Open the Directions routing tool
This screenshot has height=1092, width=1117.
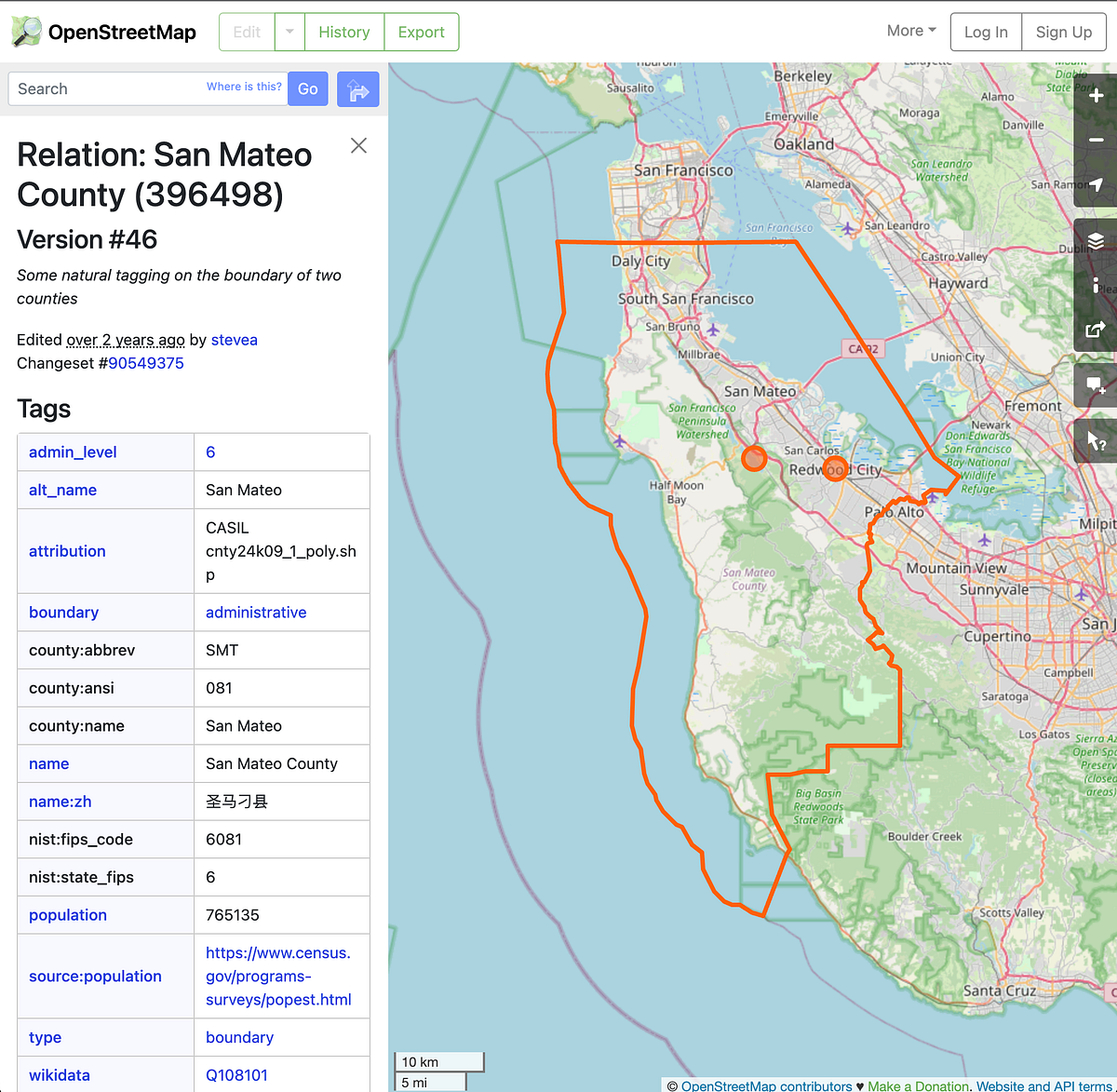point(357,88)
